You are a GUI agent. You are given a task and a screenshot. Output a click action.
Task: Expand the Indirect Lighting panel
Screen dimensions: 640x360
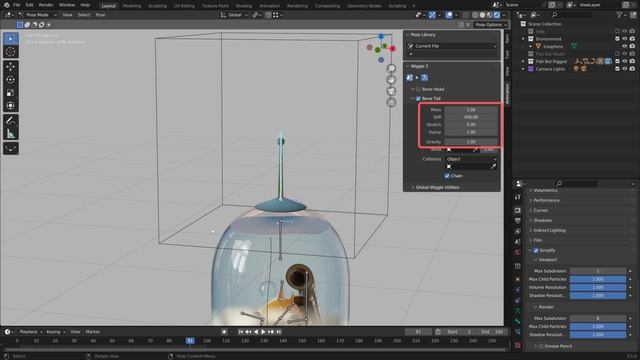coord(549,230)
